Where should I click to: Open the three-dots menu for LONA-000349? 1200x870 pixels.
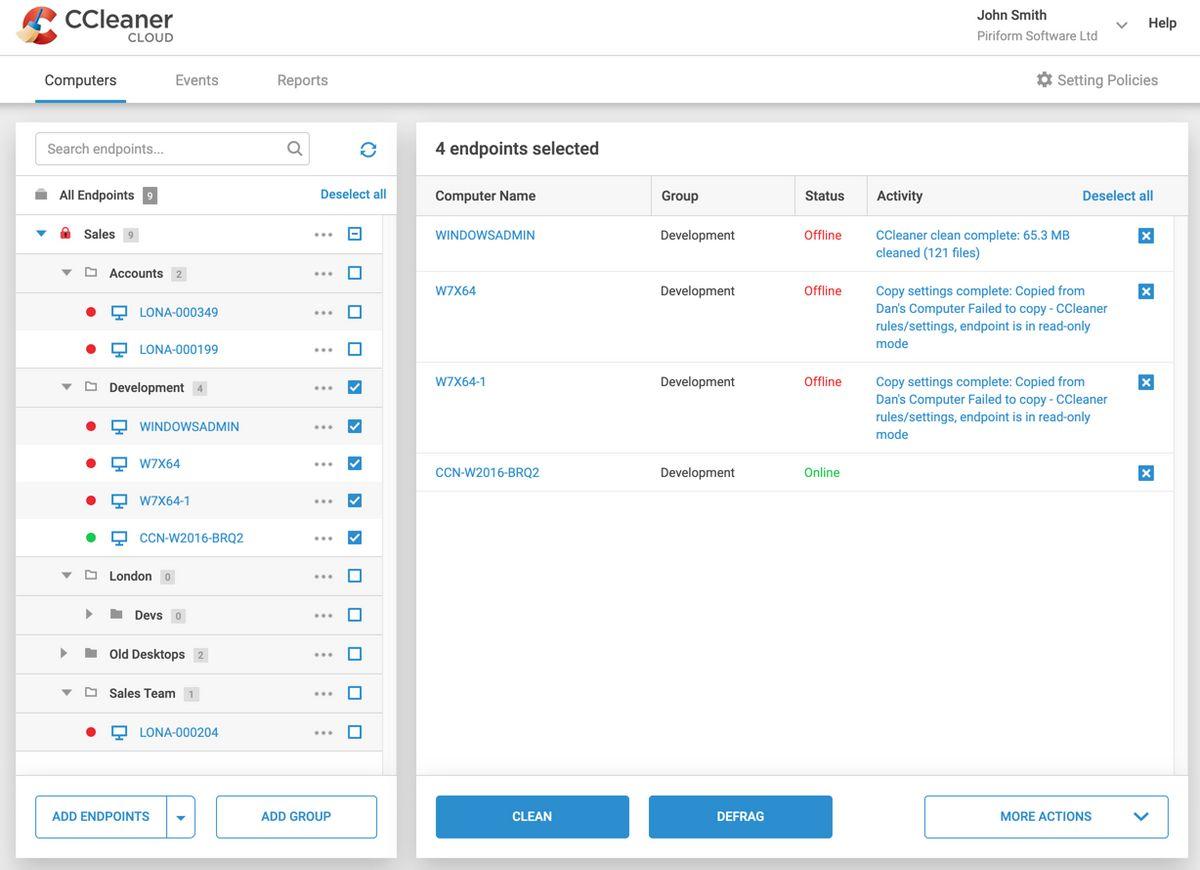(323, 313)
